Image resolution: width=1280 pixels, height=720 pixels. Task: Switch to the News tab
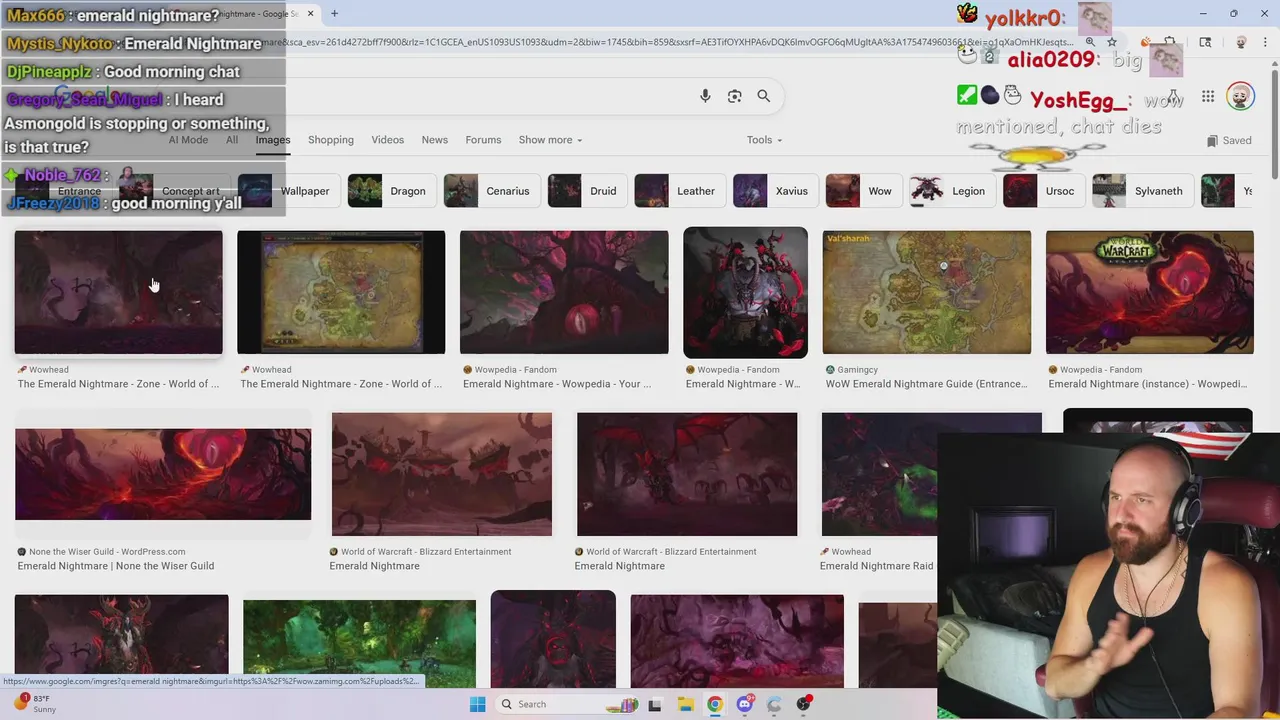434,140
